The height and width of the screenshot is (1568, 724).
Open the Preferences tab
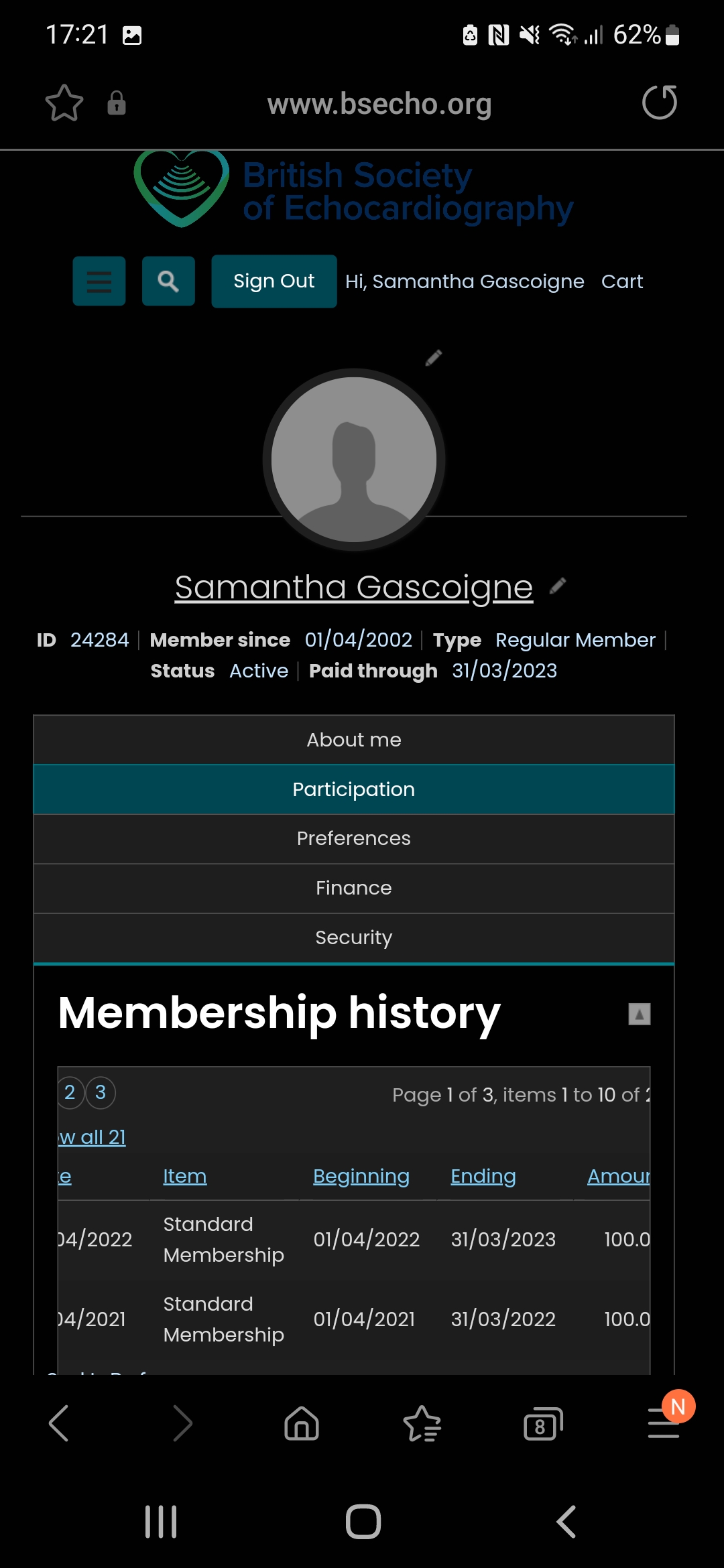tap(354, 839)
